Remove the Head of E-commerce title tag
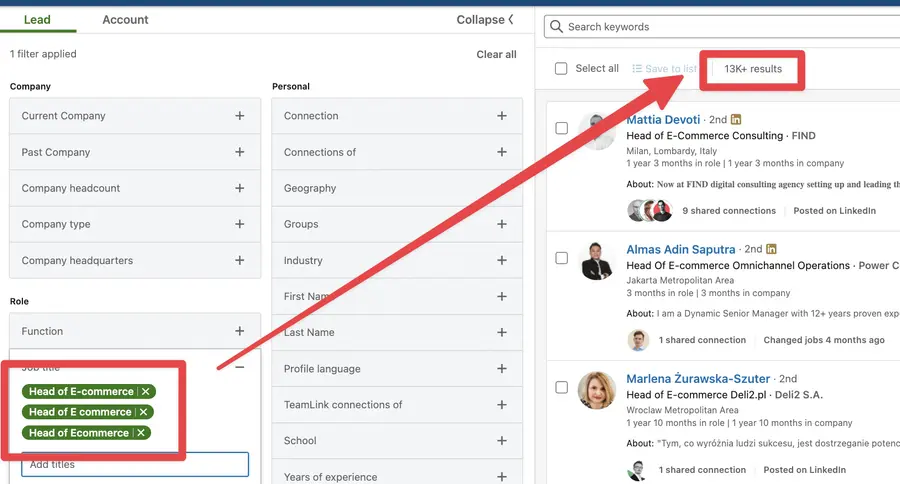 pyautogui.click(x=146, y=392)
